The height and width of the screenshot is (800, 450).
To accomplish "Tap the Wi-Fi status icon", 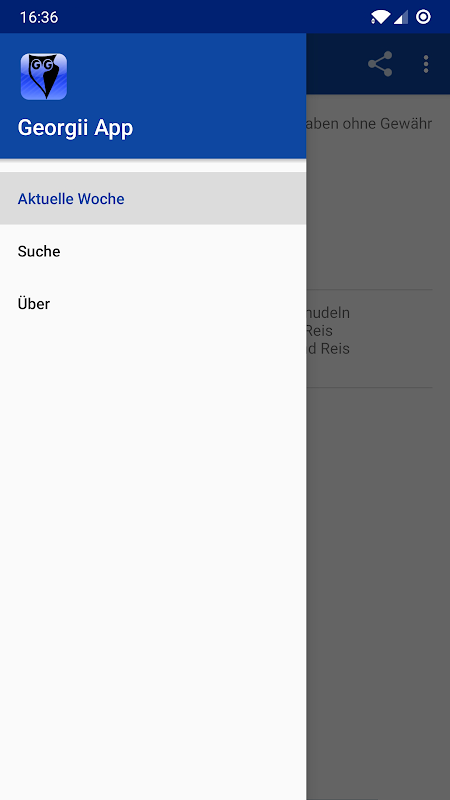I will coord(380,17).
